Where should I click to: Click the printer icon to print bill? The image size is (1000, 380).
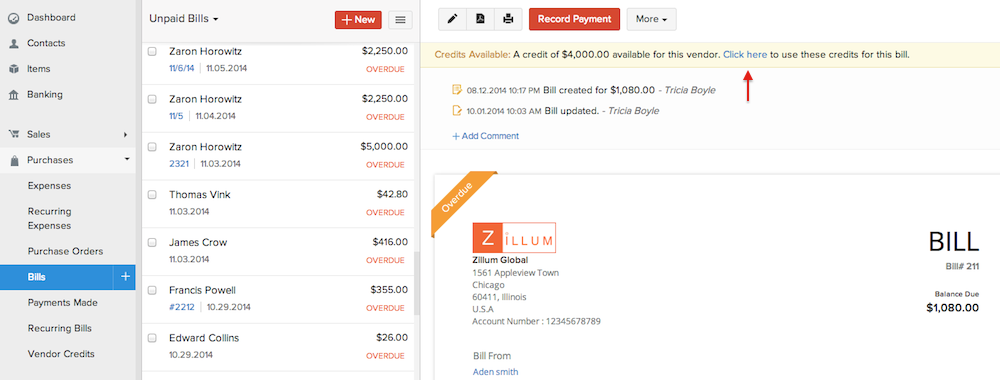pos(508,19)
